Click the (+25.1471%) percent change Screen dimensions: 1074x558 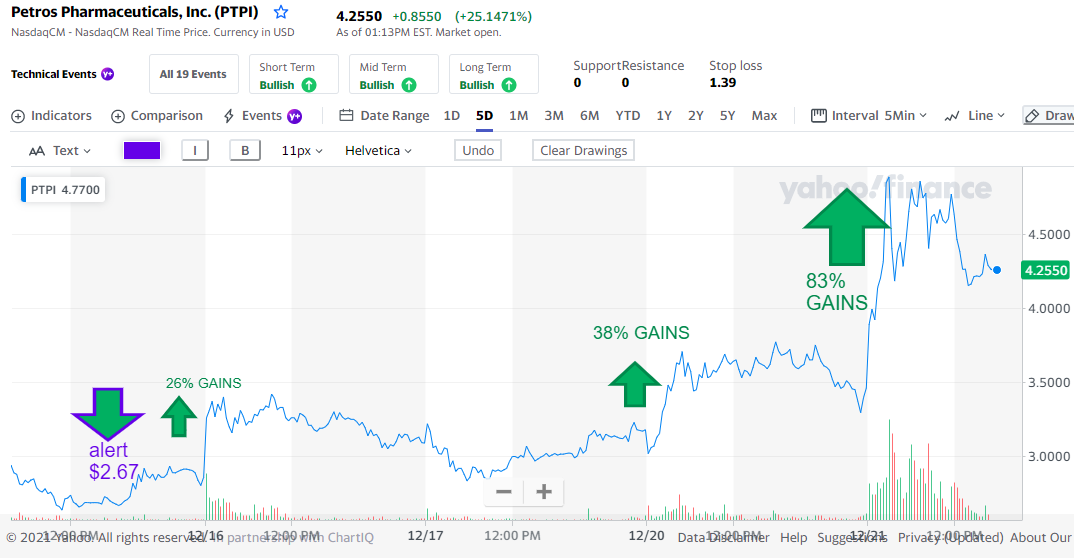493,16
